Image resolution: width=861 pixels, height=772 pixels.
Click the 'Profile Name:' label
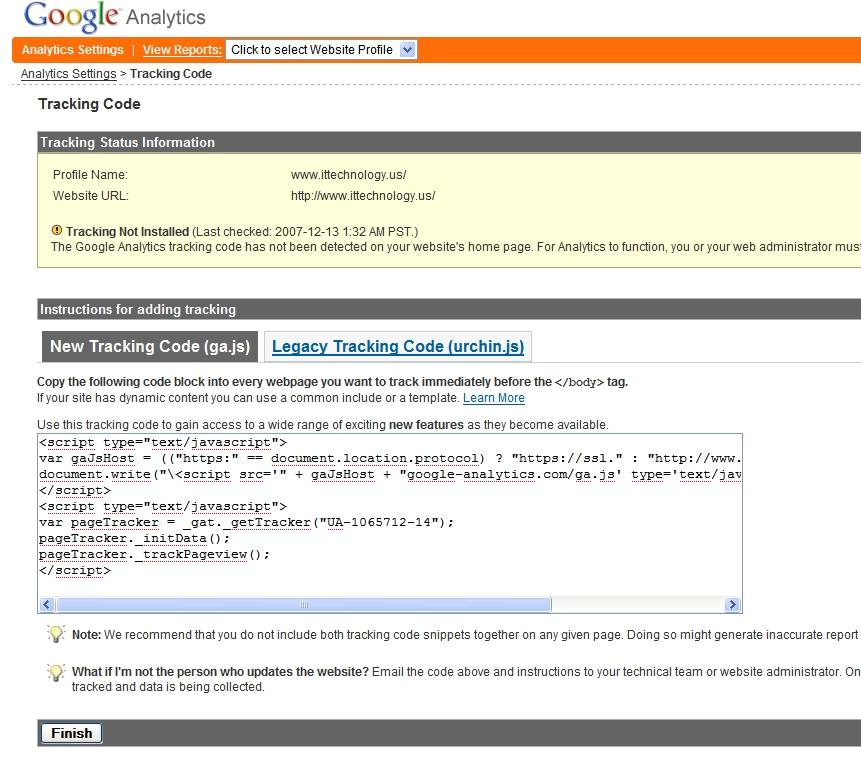[90, 175]
